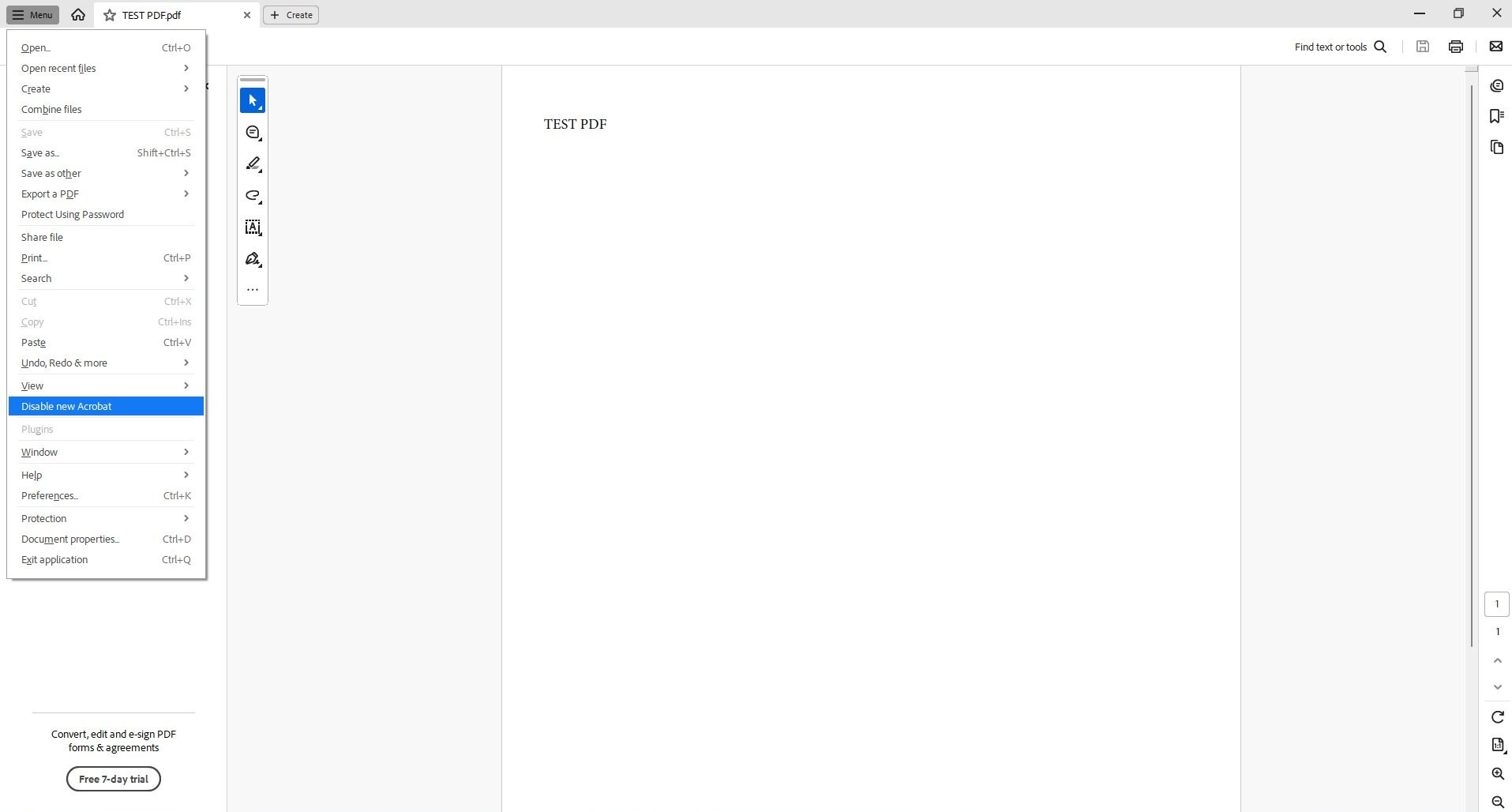Screen dimensions: 1512x812
Task: Open Document properties... menu item
Action: click(106, 539)
